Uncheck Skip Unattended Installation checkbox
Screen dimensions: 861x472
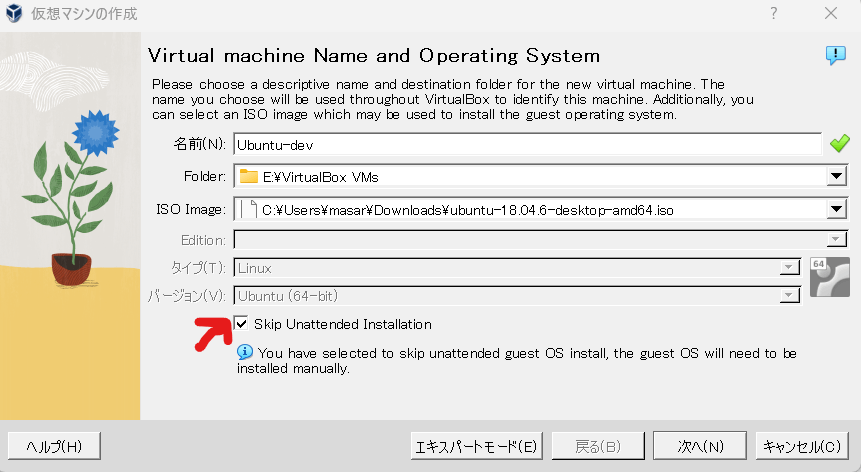click(x=241, y=323)
